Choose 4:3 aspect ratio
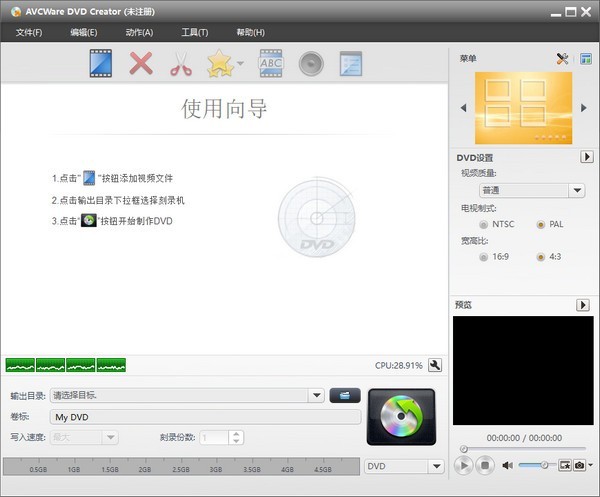The height and width of the screenshot is (497, 600). (x=541, y=257)
